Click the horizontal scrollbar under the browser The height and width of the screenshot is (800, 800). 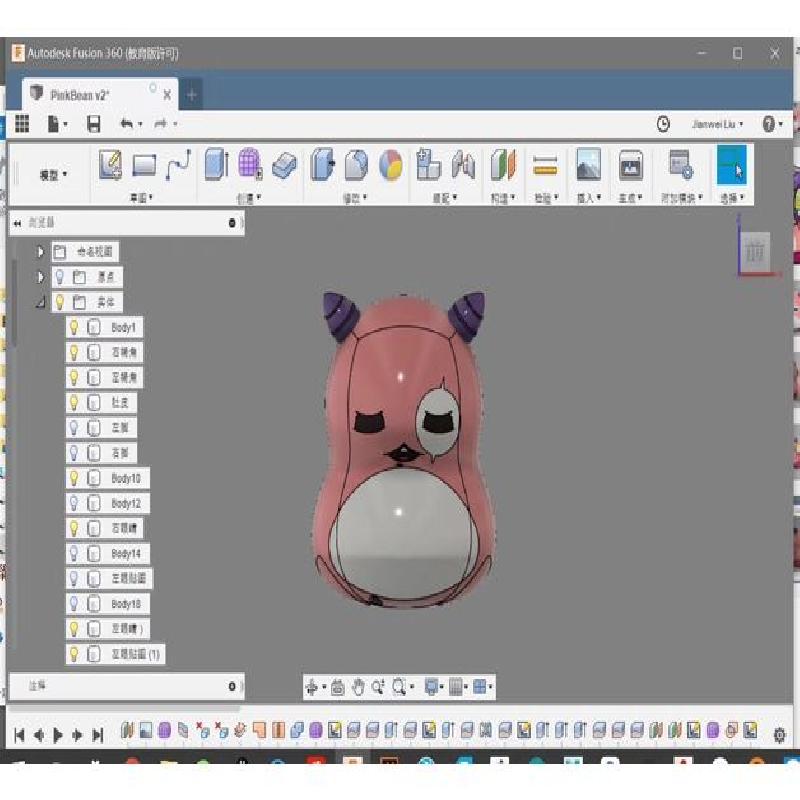124,709
